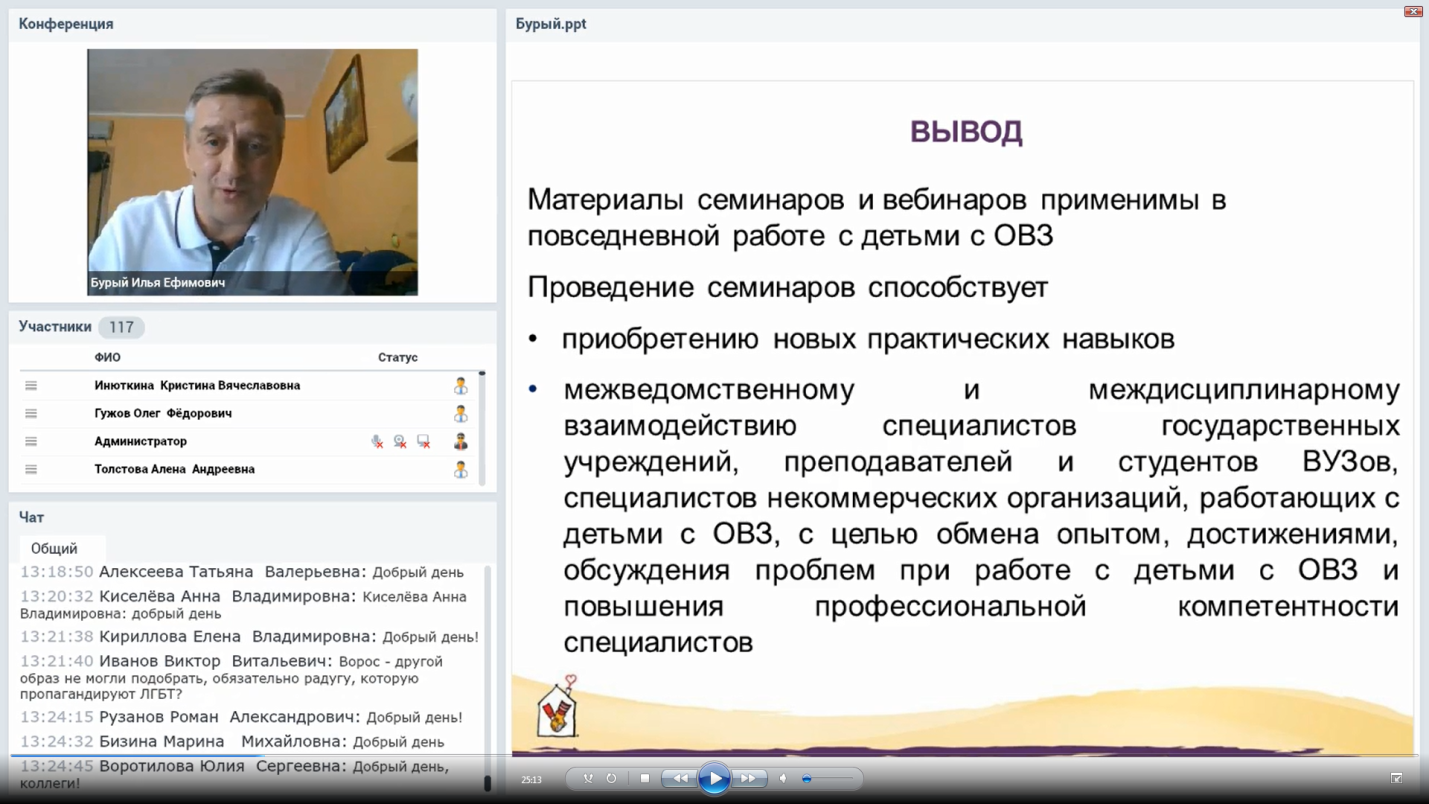Click the shuffle icon in the player bar
Viewport: 1429px width, 804px height.
pos(588,778)
